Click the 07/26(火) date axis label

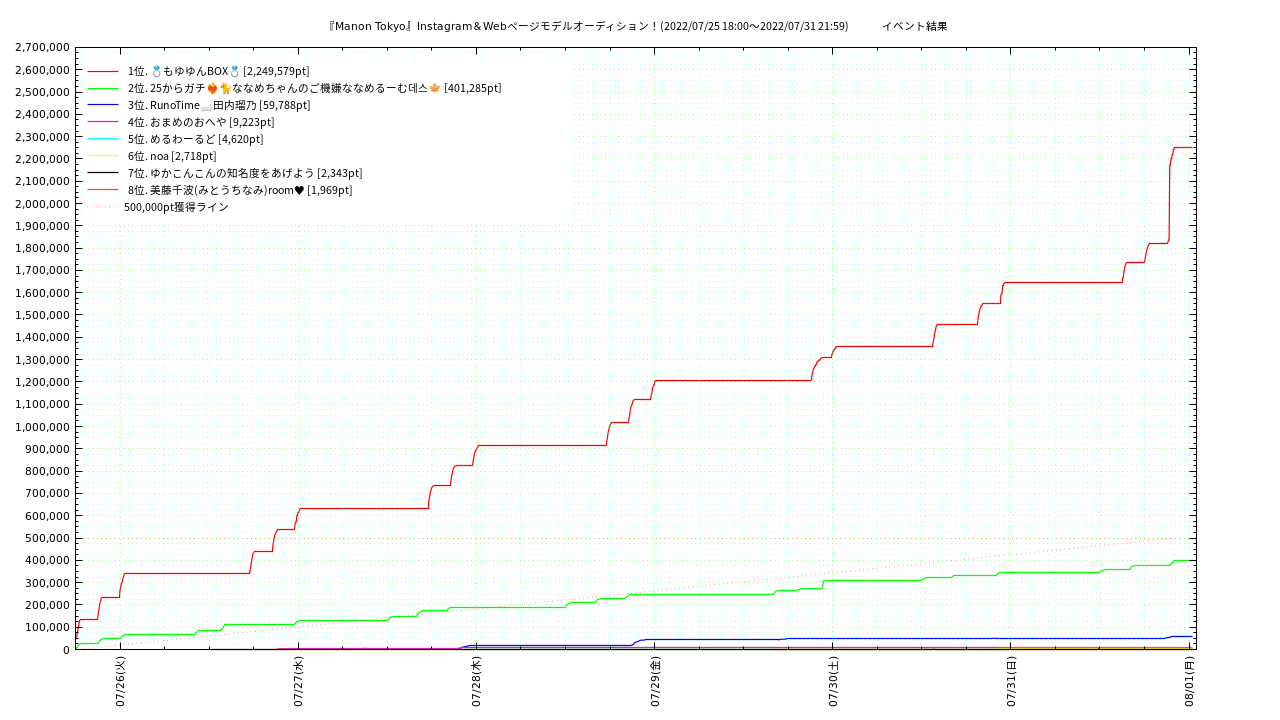(x=120, y=682)
